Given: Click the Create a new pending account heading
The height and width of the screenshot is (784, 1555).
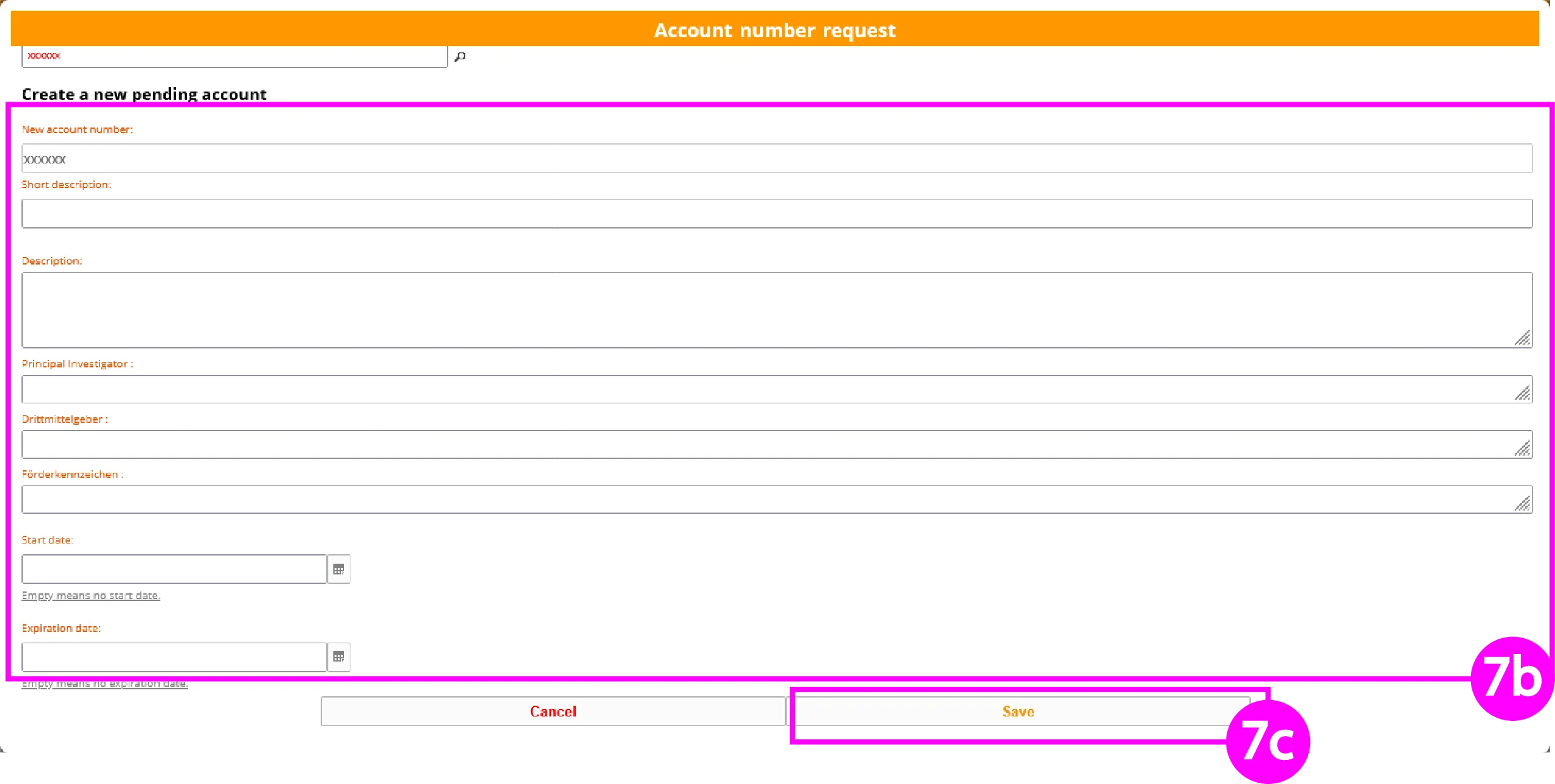Looking at the screenshot, I should (x=144, y=93).
